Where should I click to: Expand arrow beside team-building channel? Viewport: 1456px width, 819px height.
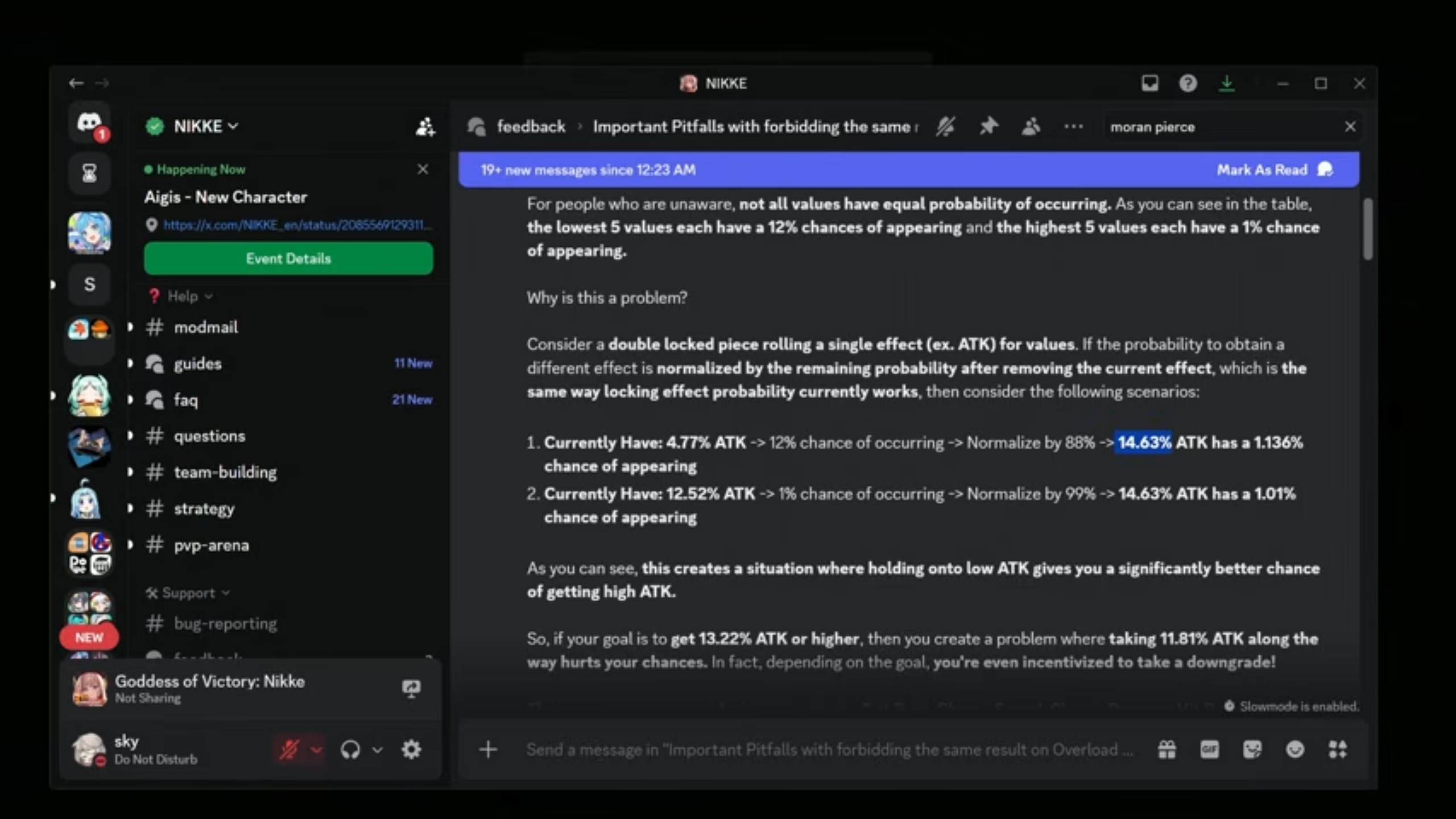click(130, 472)
